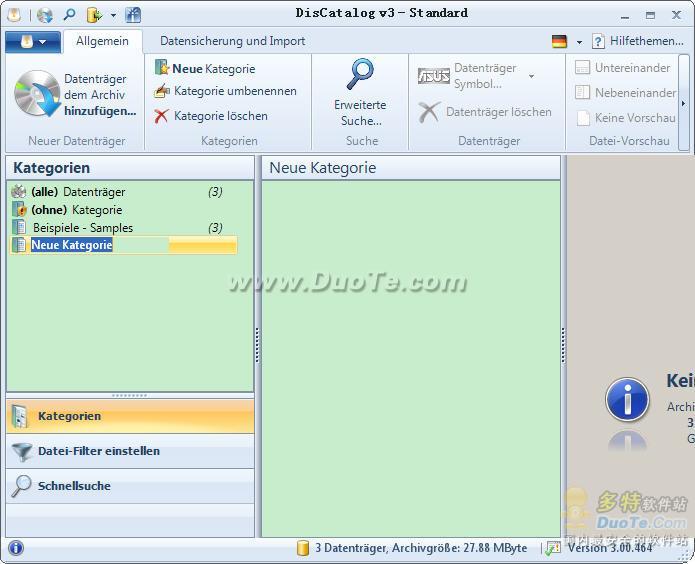
Task: Click the German flag language icon
Action: pos(559,42)
